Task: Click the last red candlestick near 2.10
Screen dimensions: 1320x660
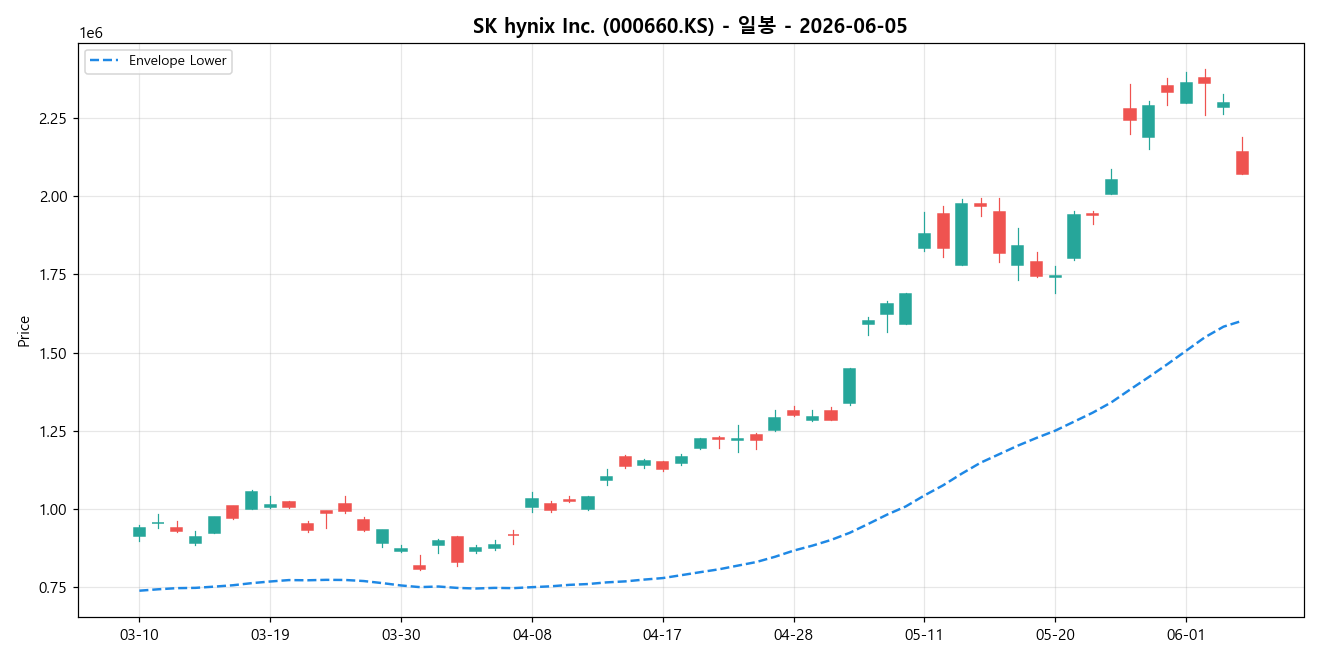Action: [x=1242, y=163]
